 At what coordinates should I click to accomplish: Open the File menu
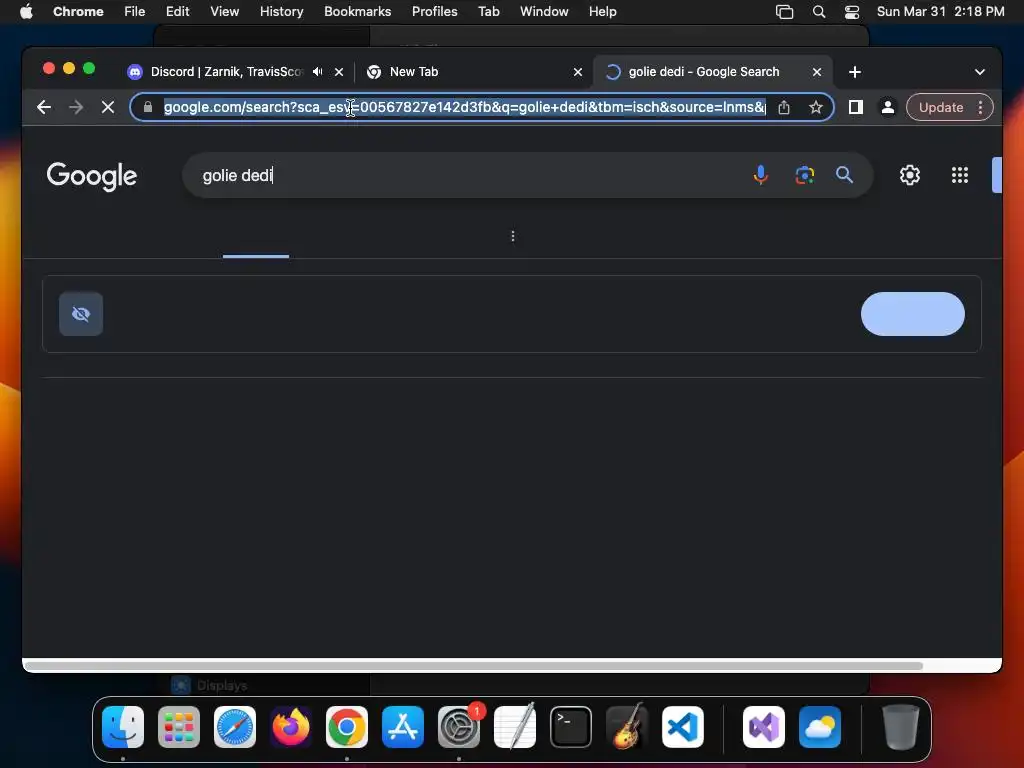coord(135,11)
